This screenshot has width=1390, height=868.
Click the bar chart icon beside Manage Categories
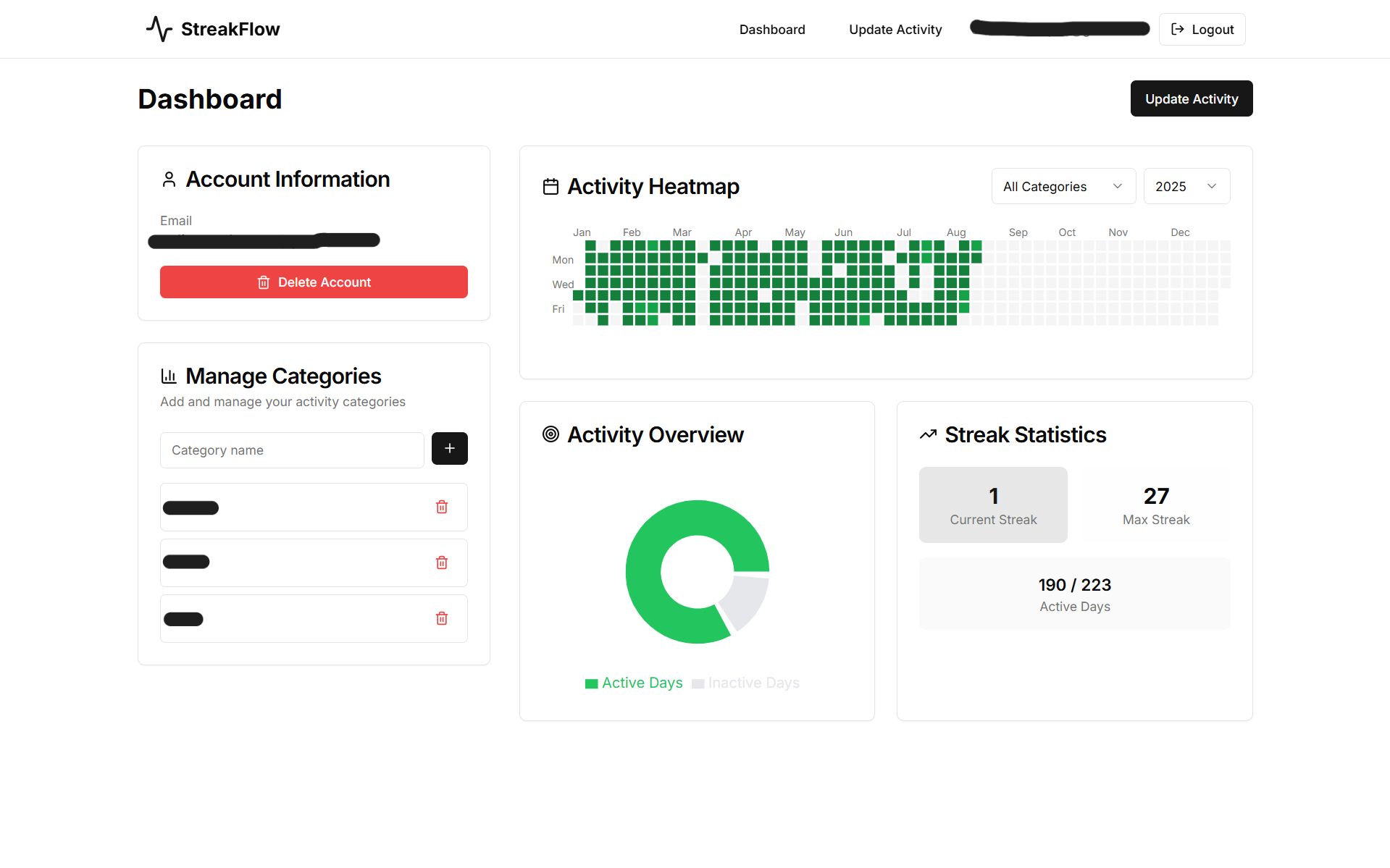(x=169, y=376)
